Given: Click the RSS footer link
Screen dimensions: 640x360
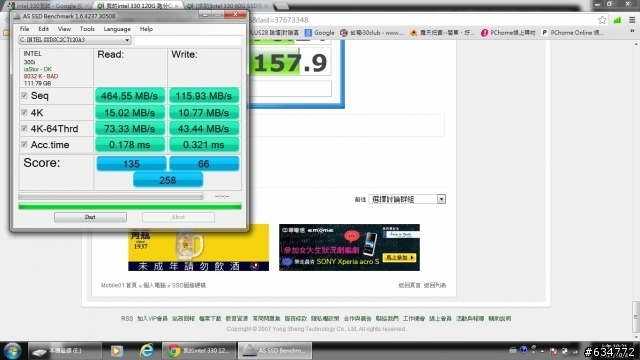Looking at the screenshot, I should click(x=127, y=318).
